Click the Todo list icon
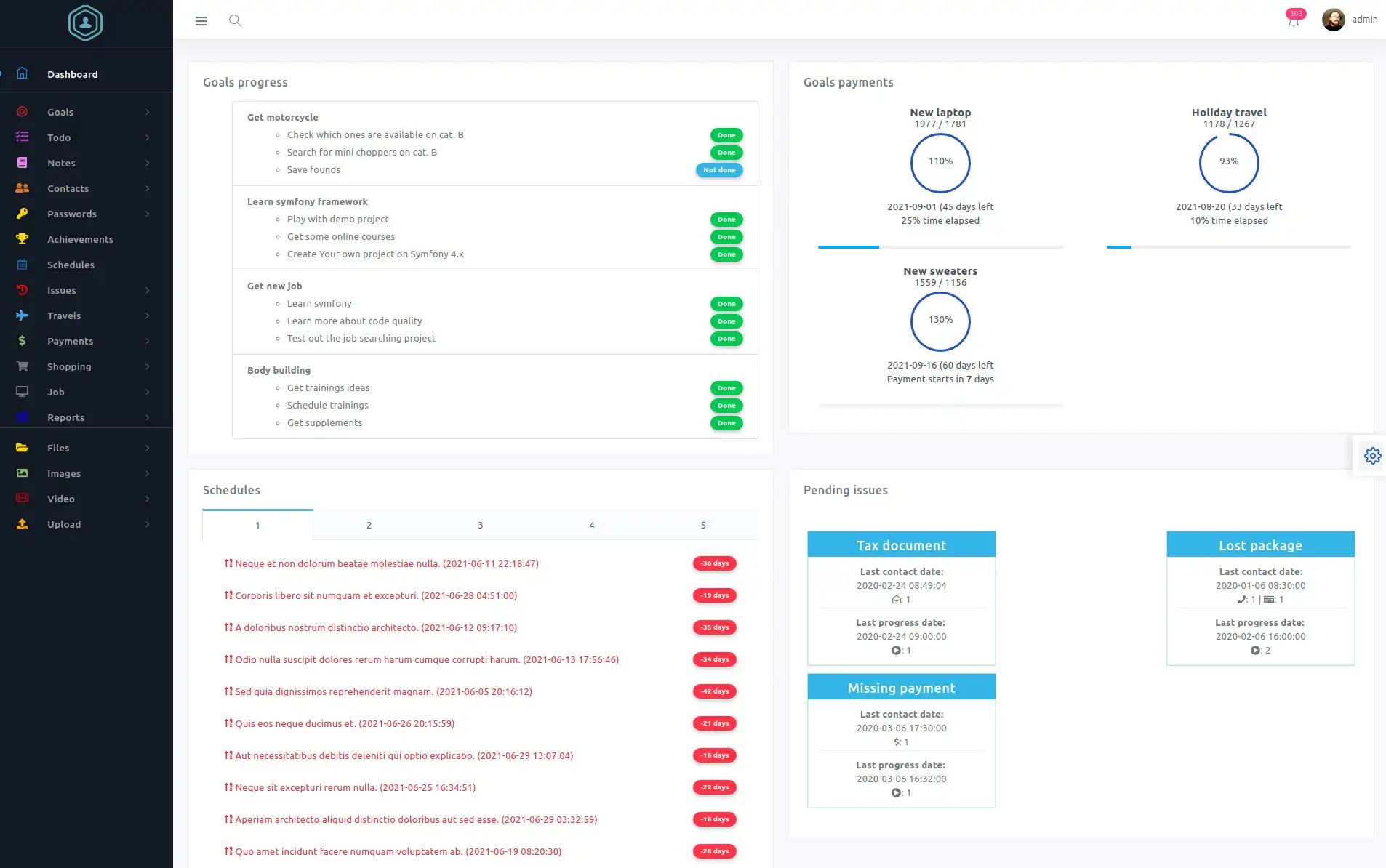The height and width of the screenshot is (868, 1386). pyautogui.click(x=23, y=137)
